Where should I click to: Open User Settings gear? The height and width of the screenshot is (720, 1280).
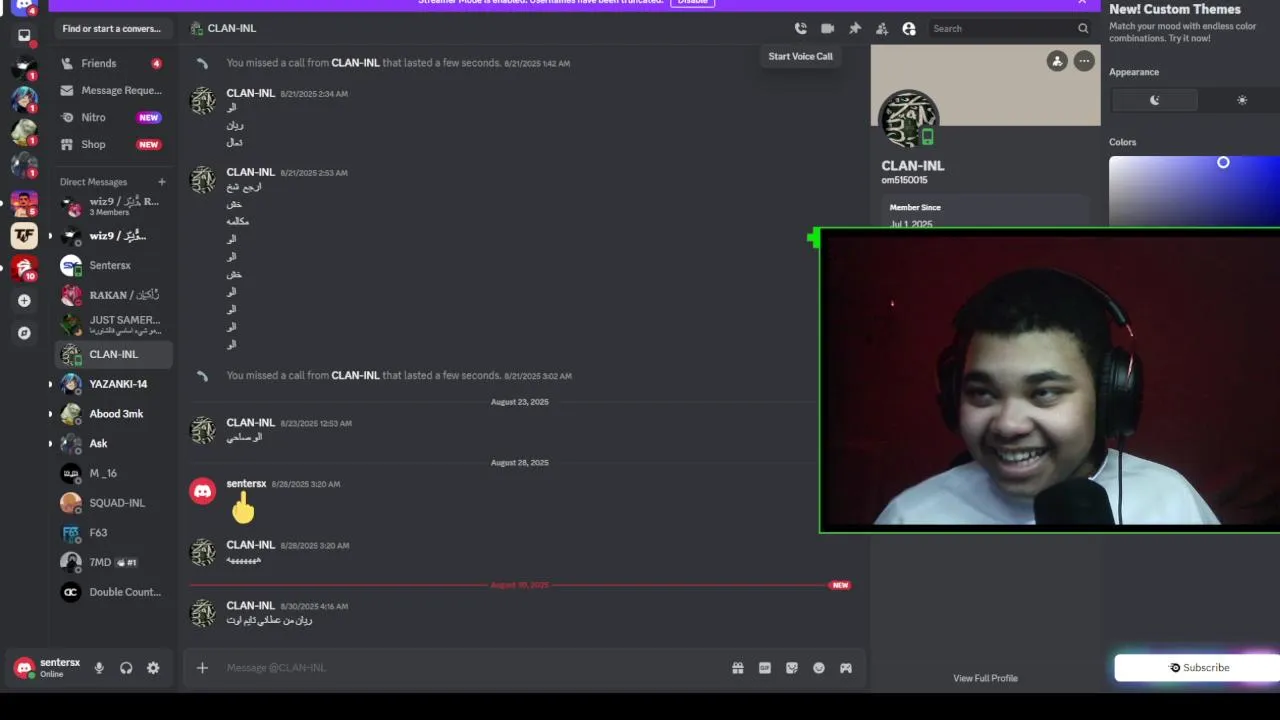153,668
